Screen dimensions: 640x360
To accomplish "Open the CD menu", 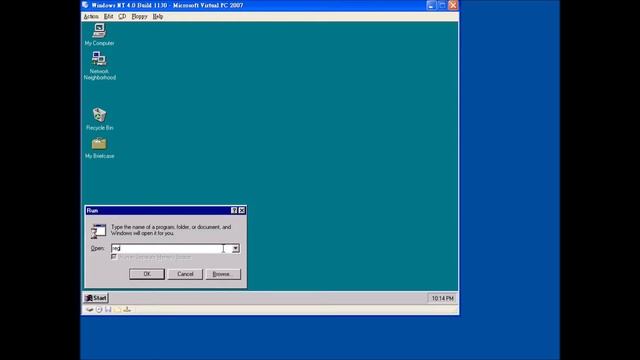I will [x=122, y=17].
